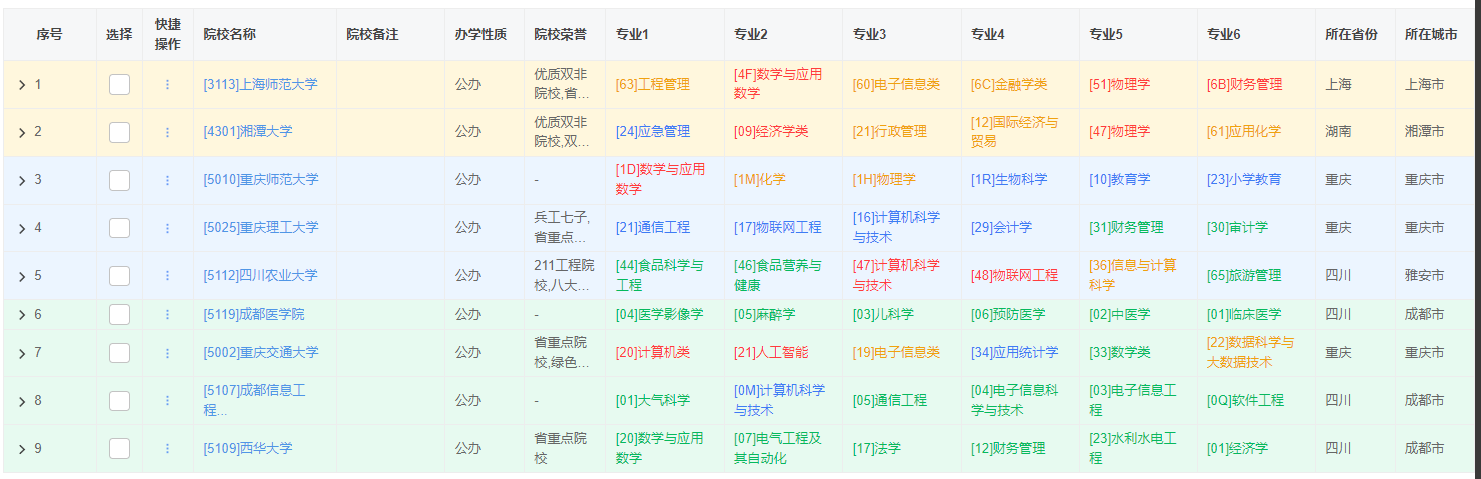Viewport: 1481px width, 479px height.
Task: Open the [5119]成都医学院 link
Action: (x=254, y=315)
